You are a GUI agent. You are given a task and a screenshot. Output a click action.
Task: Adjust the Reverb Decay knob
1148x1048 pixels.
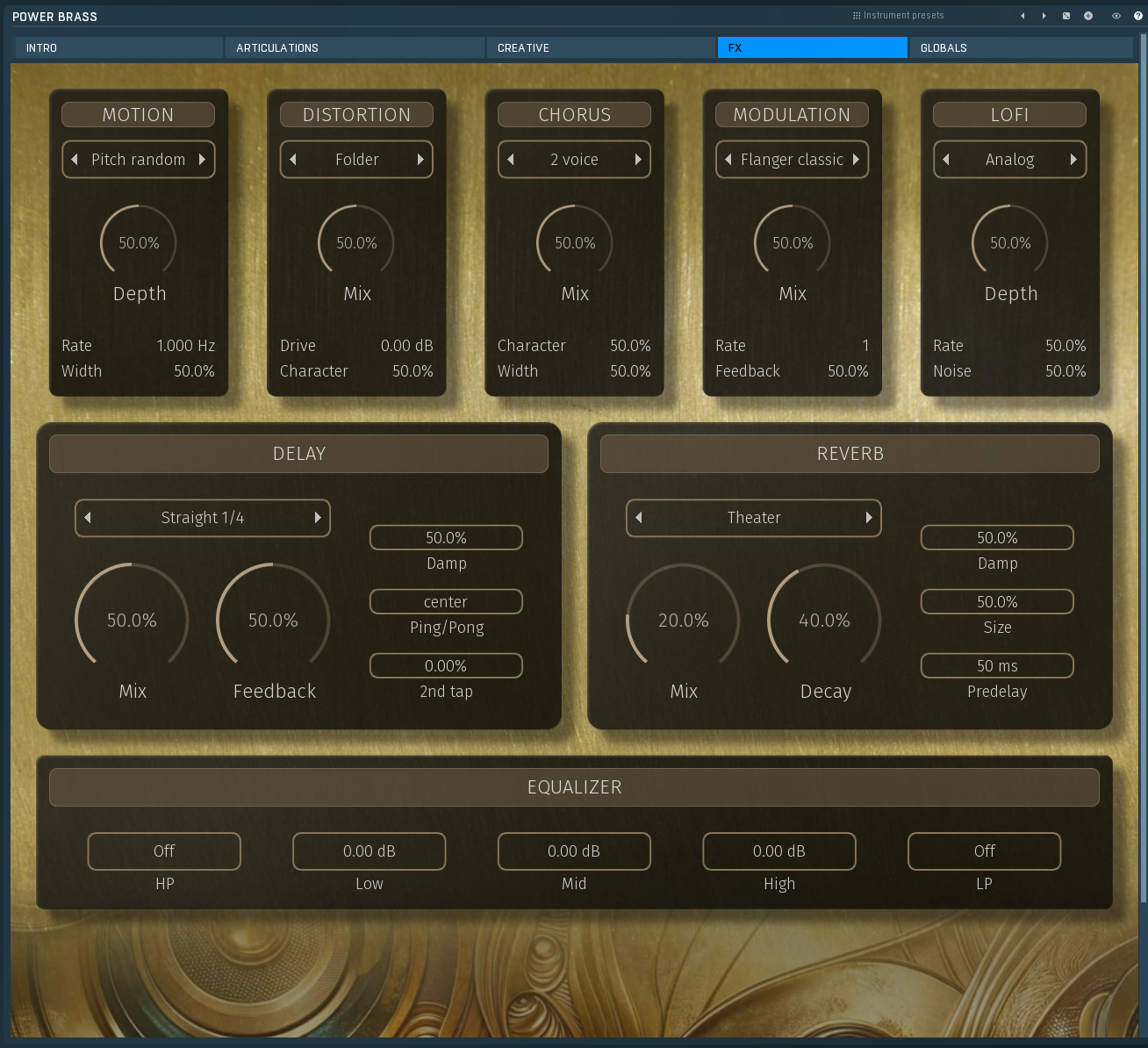point(824,620)
